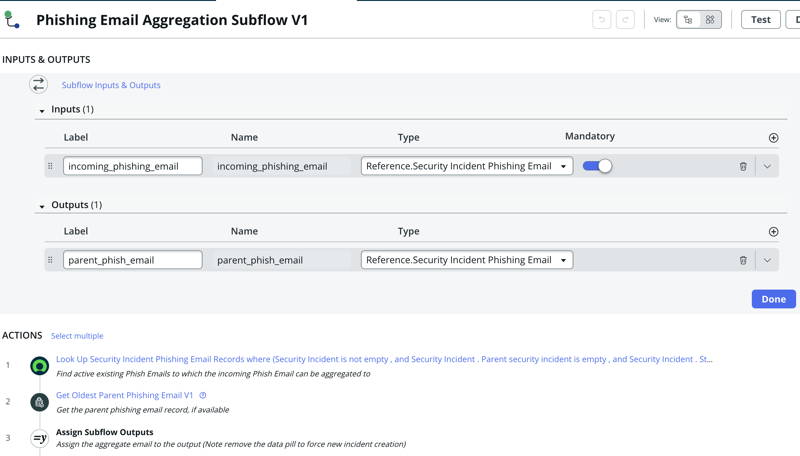Click the Done button
The image size is (800, 456).
tap(773, 299)
